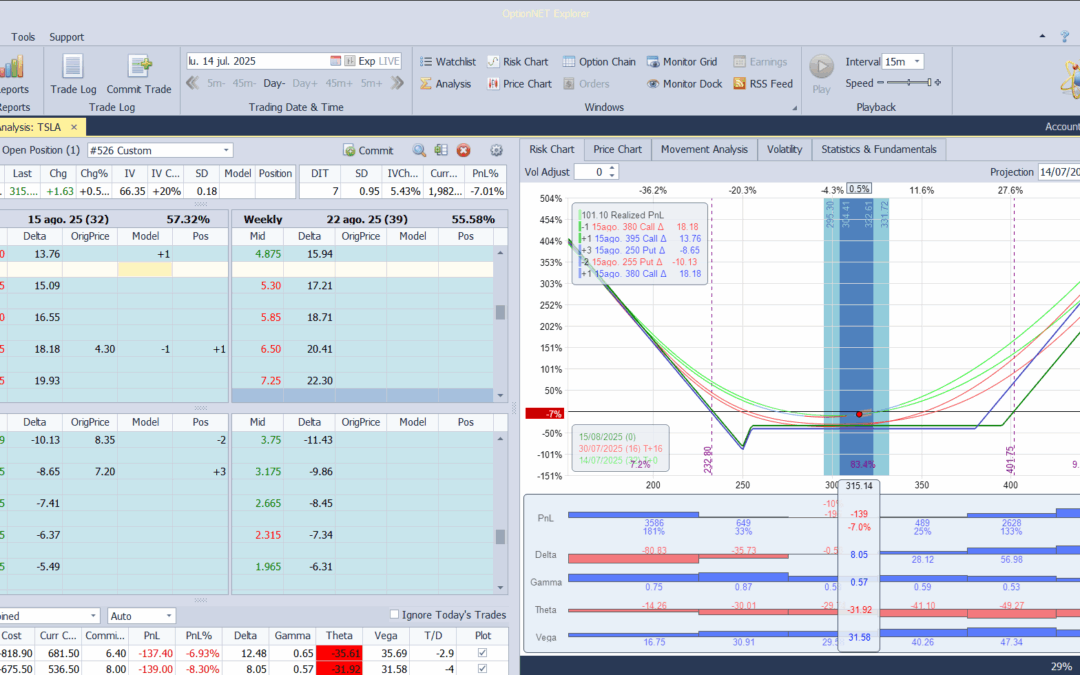
Task: Open the Watchlist window
Action: coord(448,61)
